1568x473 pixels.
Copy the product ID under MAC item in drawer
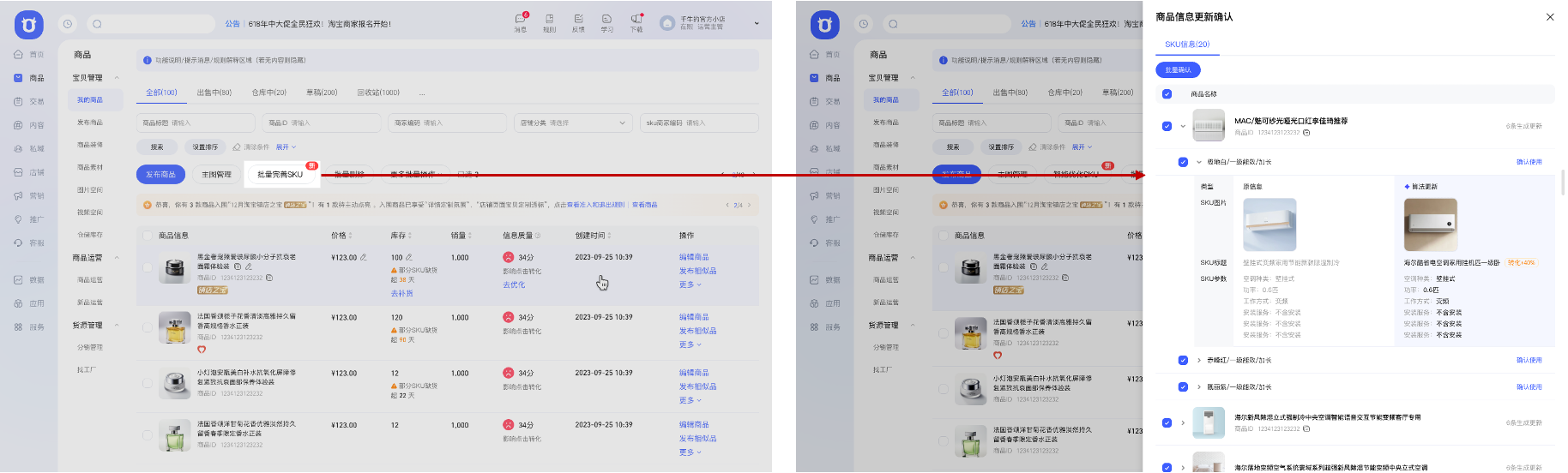point(1306,133)
